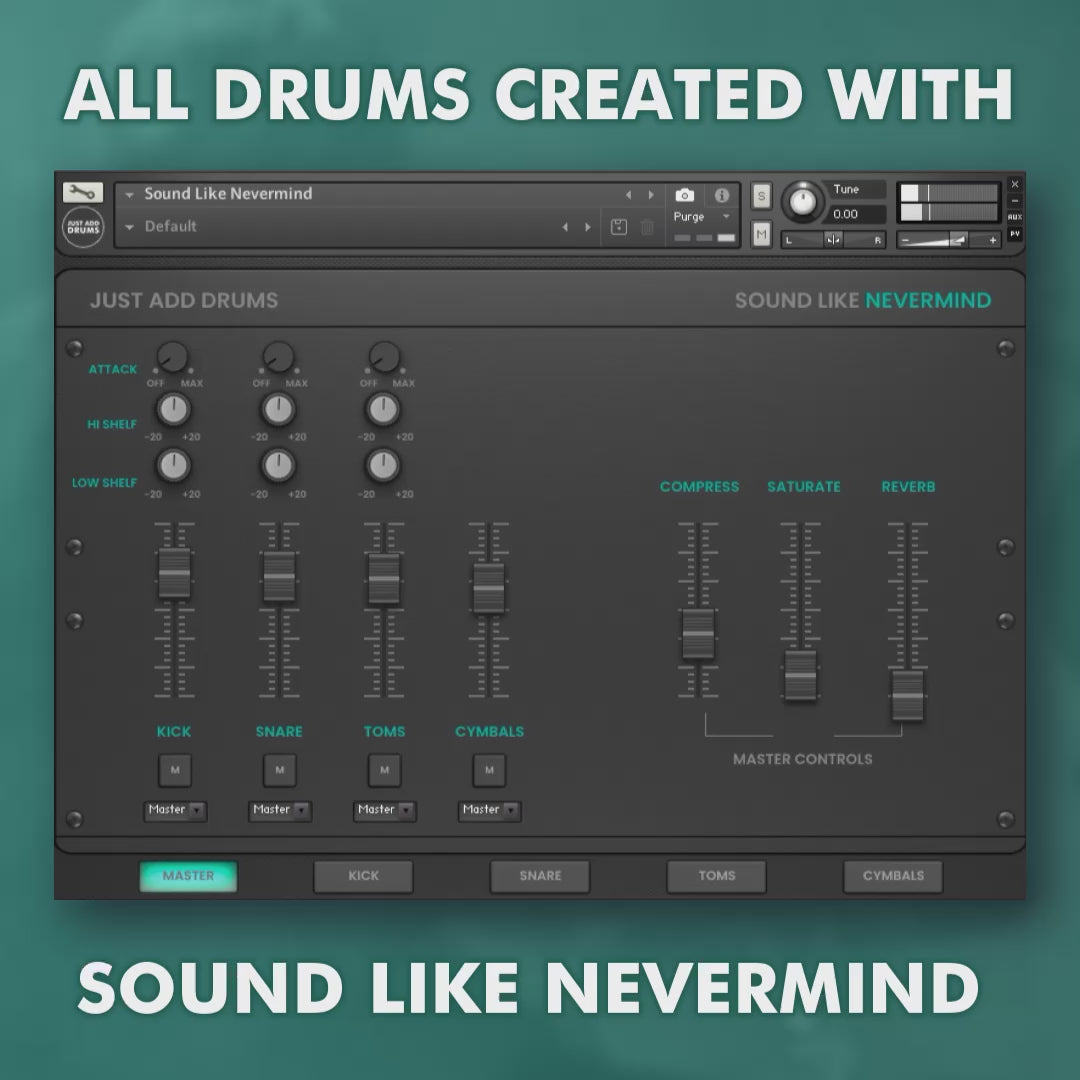Mute the Cymbals channel
The width and height of the screenshot is (1080, 1080).
[x=489, y=770]
